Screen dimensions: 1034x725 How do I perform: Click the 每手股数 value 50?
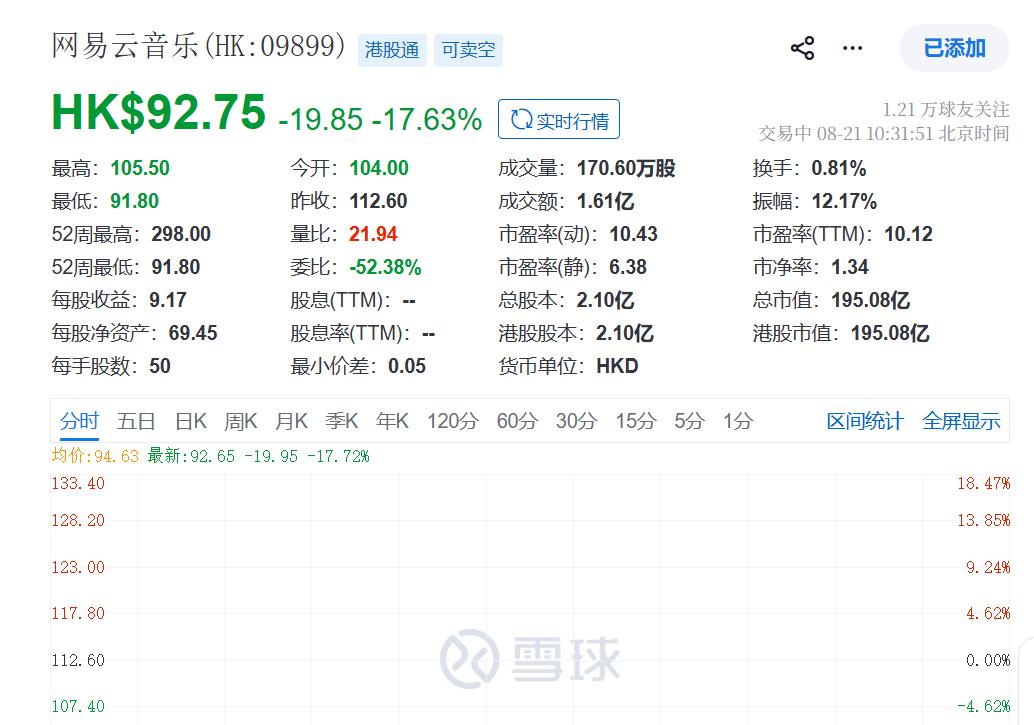(160, 366)
